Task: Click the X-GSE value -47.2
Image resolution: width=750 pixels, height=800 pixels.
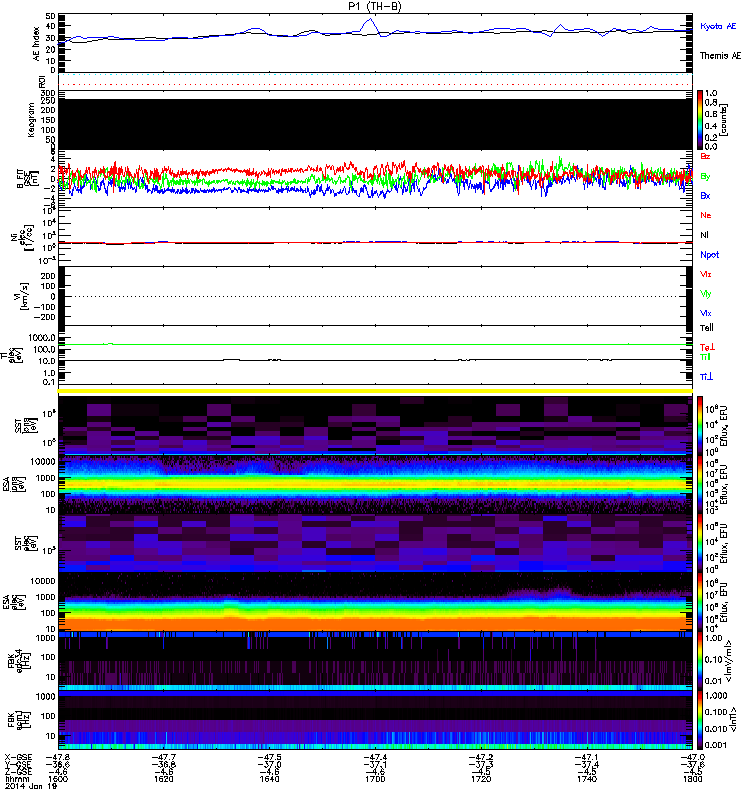Action: pos(481,758)
